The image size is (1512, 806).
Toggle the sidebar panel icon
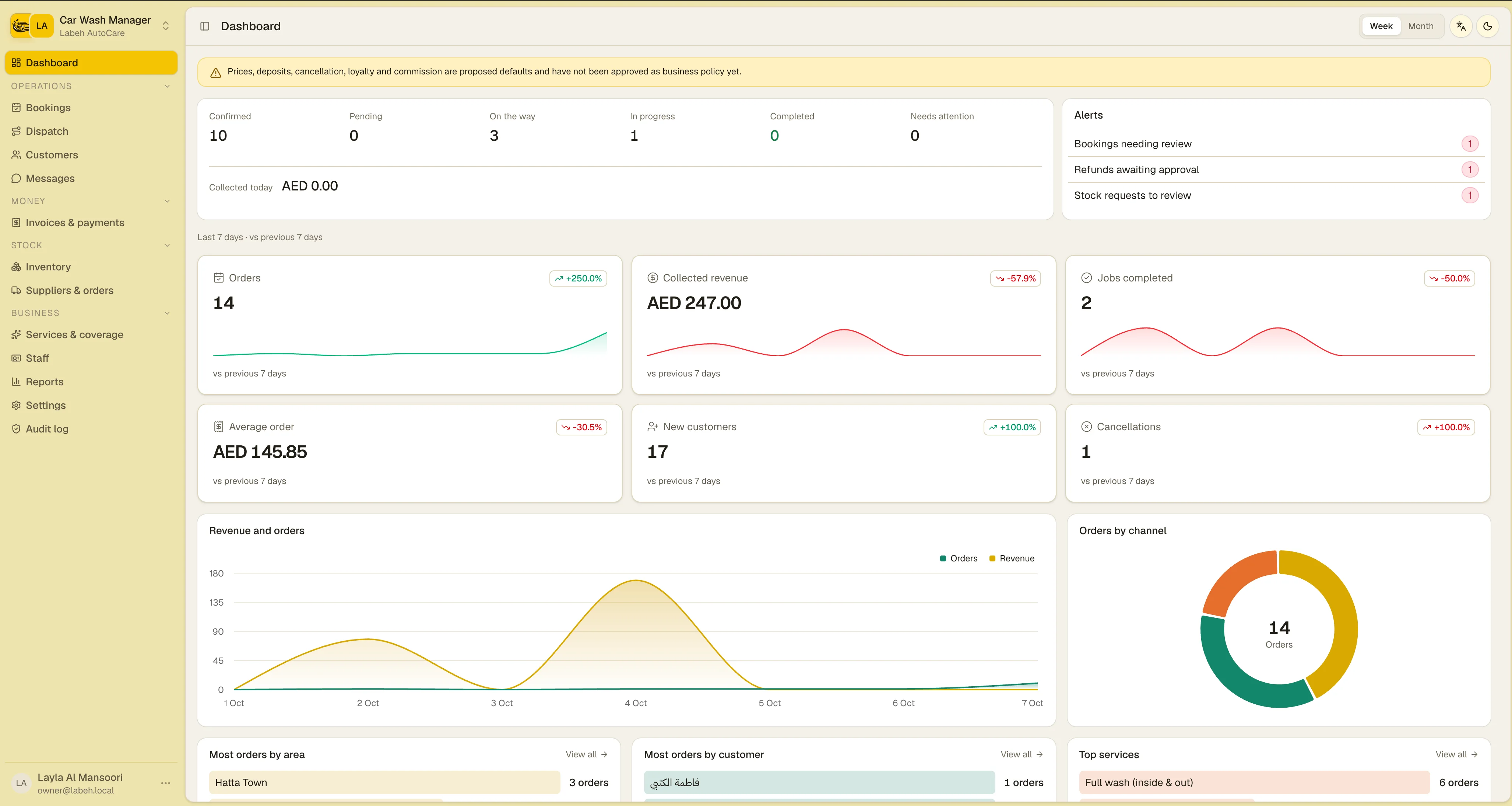tap(204, 27)
